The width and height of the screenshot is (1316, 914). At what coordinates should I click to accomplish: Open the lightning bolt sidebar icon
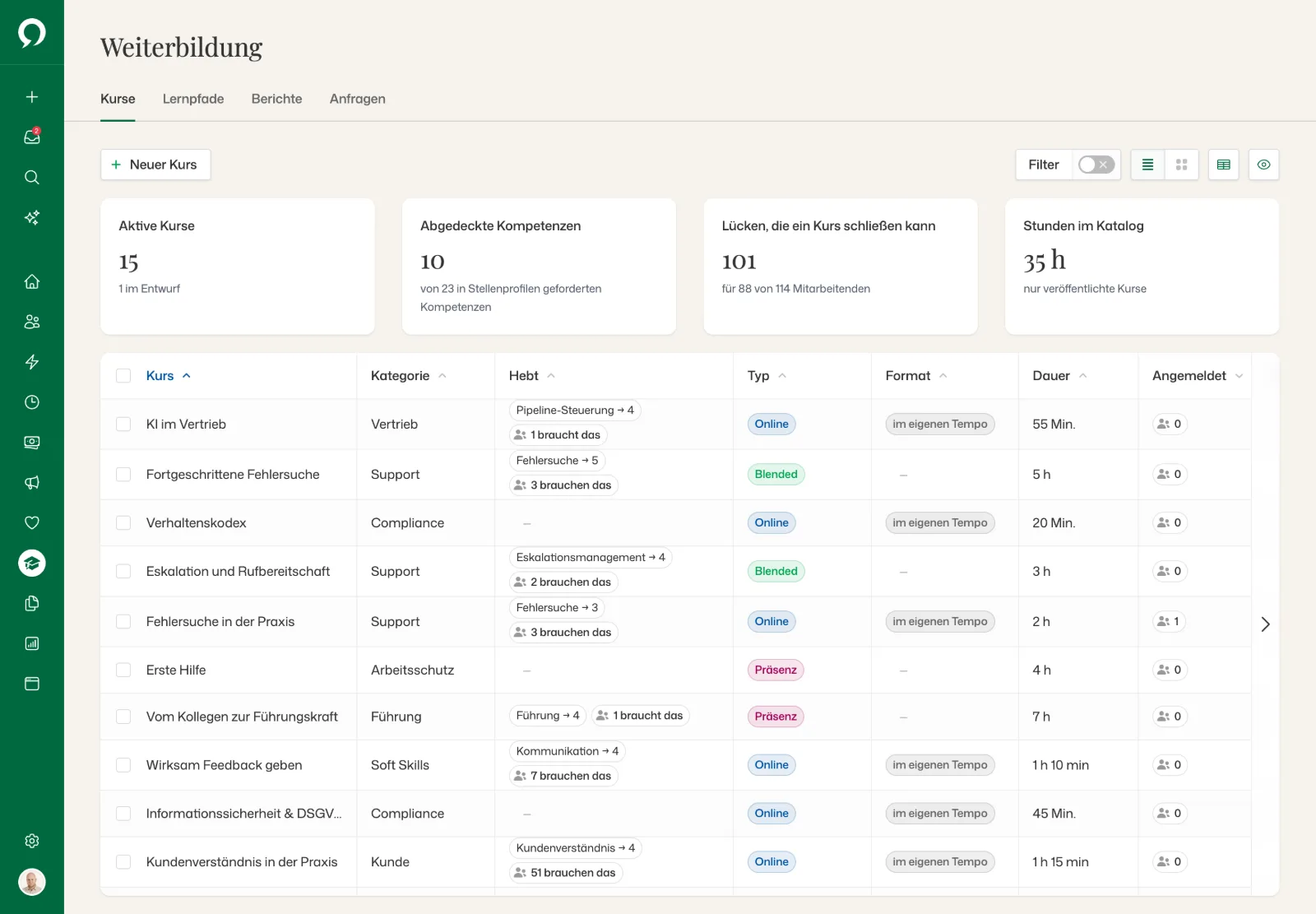[32, 362]
